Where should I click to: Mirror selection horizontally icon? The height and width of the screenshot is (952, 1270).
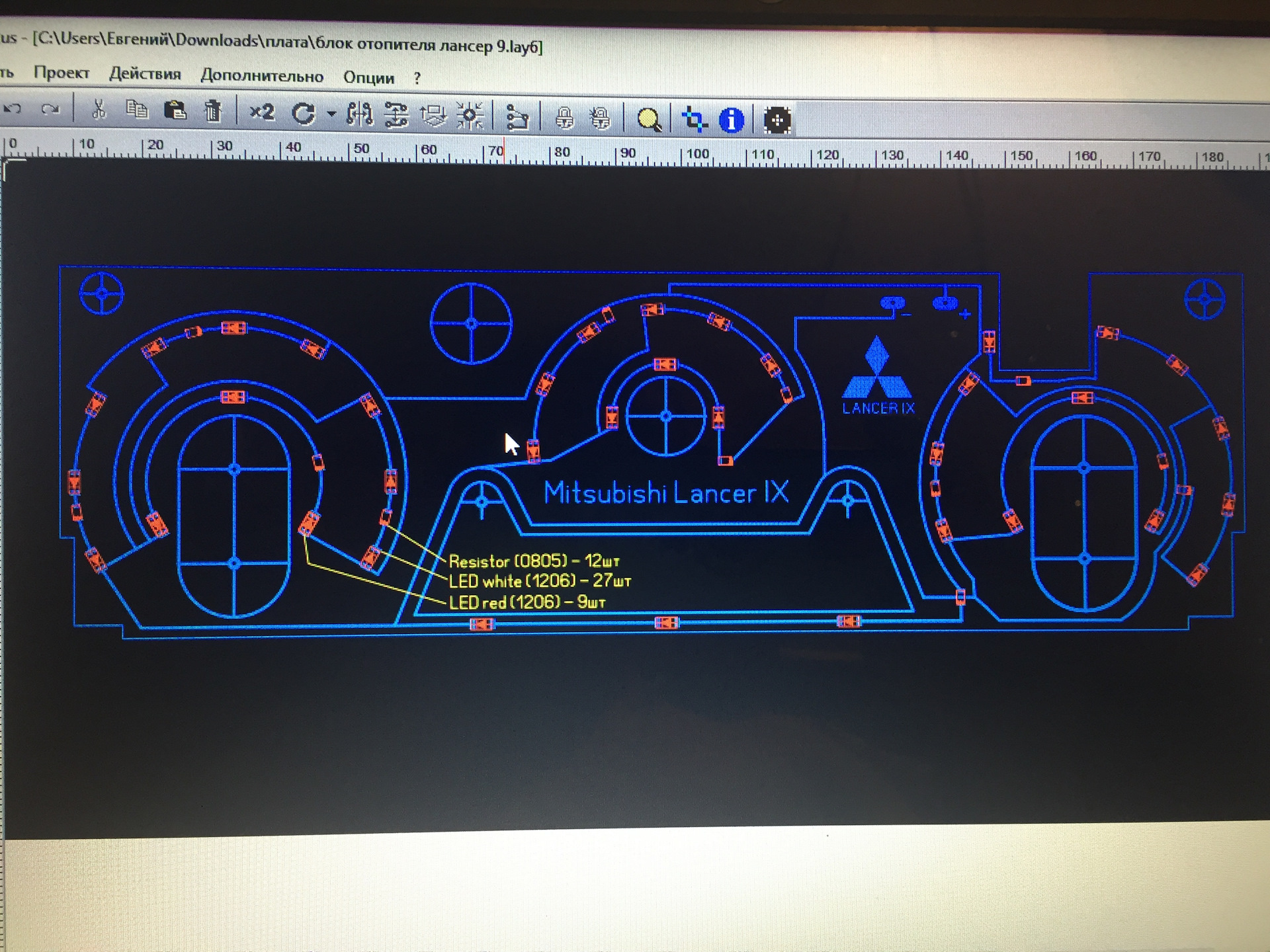click(x=360, y=114)
